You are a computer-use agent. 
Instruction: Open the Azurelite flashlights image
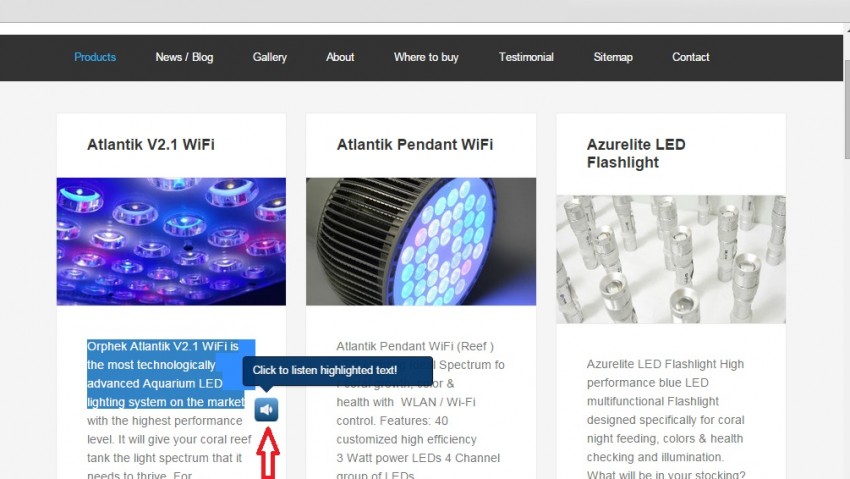coord(671,260)
